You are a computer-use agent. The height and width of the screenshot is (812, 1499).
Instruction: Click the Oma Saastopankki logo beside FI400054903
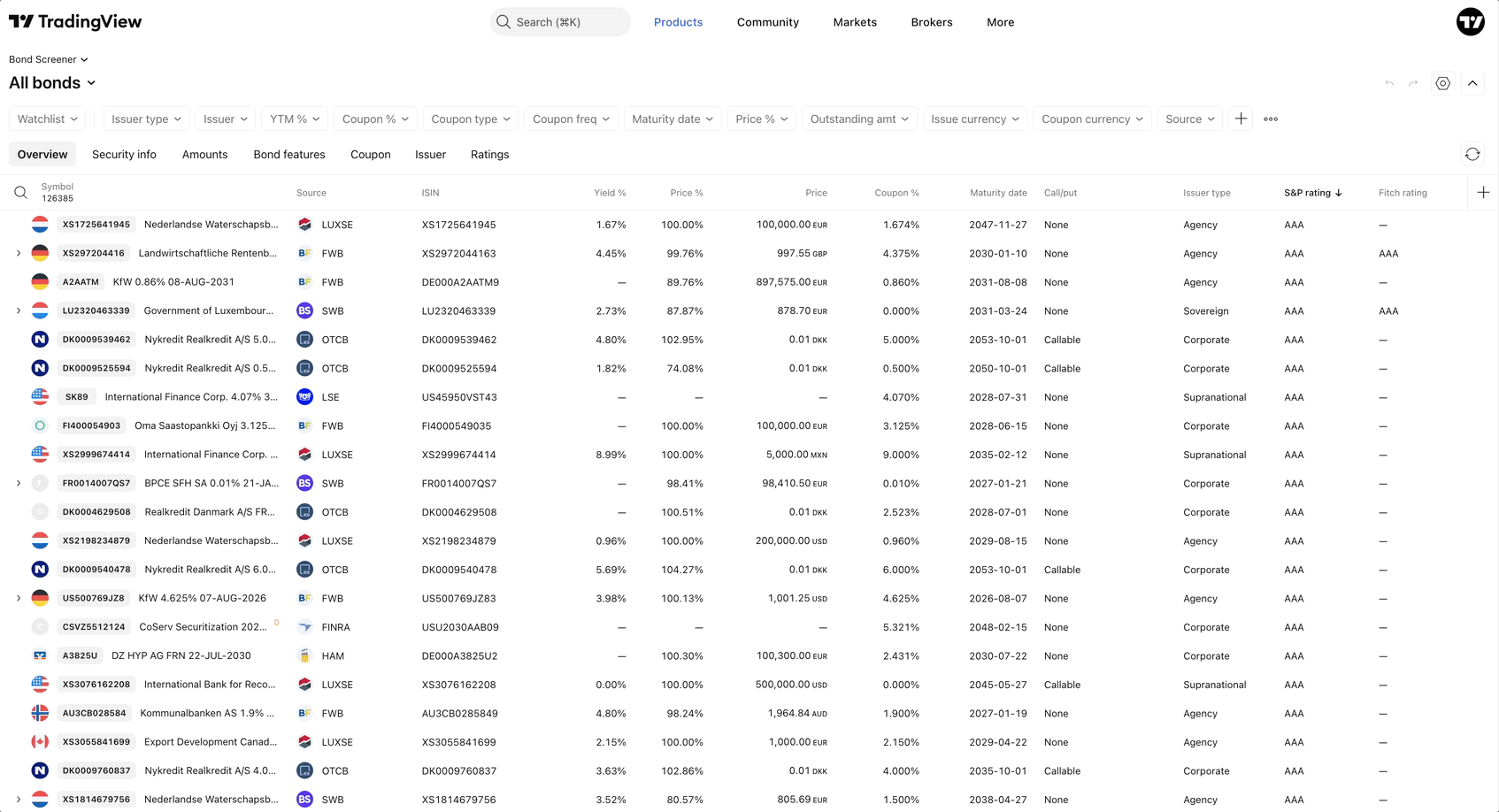coord(40,425)
